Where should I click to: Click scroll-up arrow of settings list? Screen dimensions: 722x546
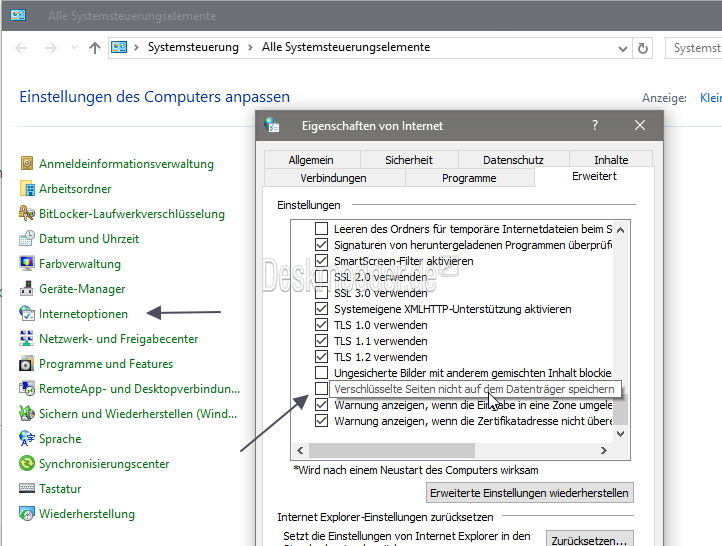tap(621, 229)
